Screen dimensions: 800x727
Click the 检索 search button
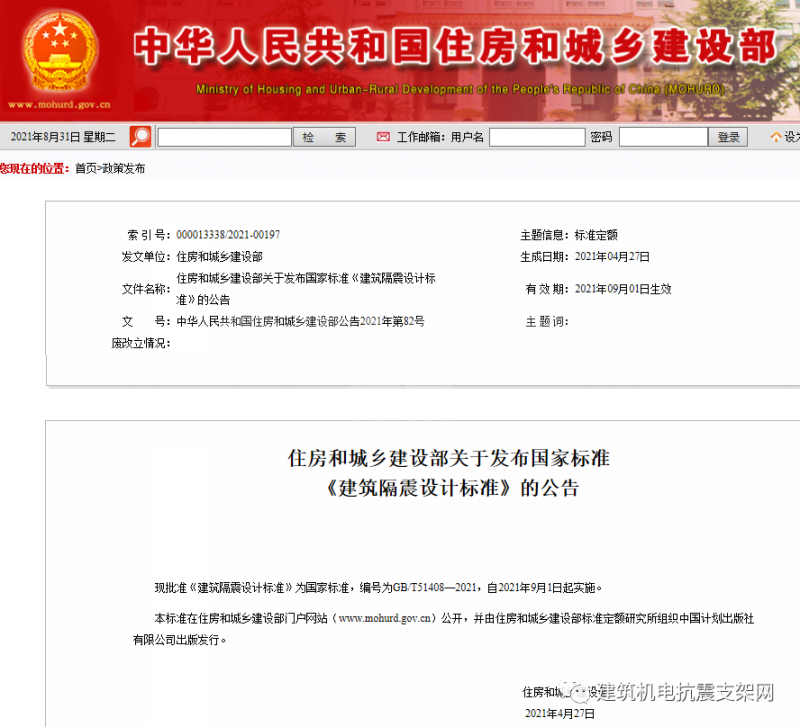click(x=324, y=137)
